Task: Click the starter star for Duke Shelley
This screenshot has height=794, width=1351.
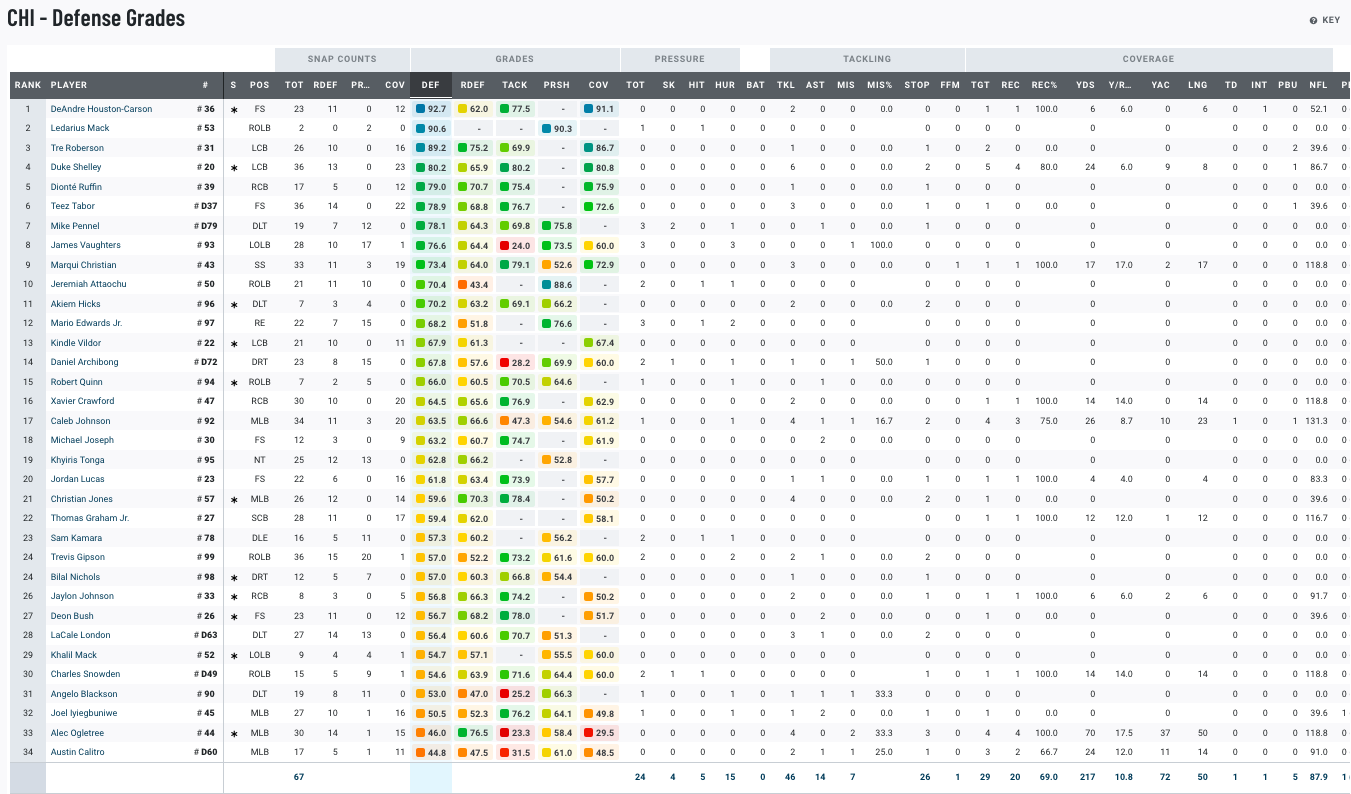Action: coord(234,168)
